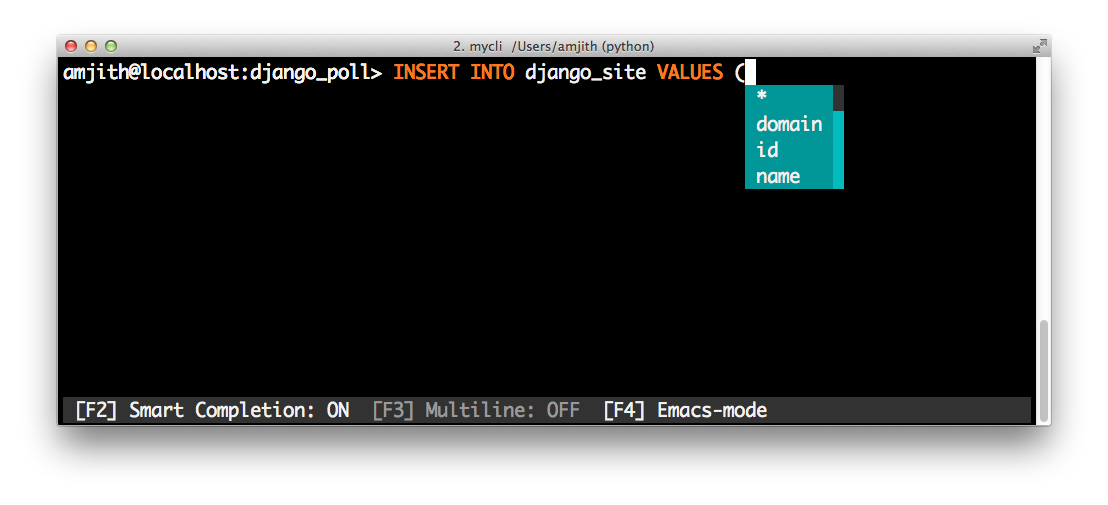The width and height of the screenshot is (1108, 505).
Task: Click the 'INSERT' keyword in the command
Action: tap(426, 72)
